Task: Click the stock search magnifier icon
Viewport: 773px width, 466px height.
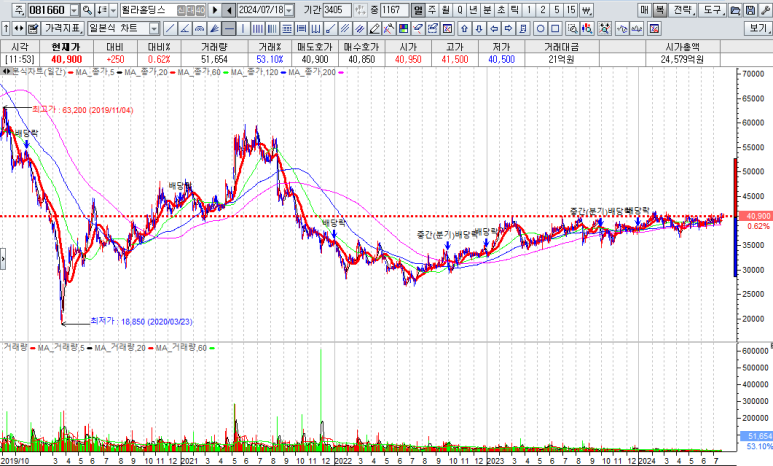Action: [87, 9]
